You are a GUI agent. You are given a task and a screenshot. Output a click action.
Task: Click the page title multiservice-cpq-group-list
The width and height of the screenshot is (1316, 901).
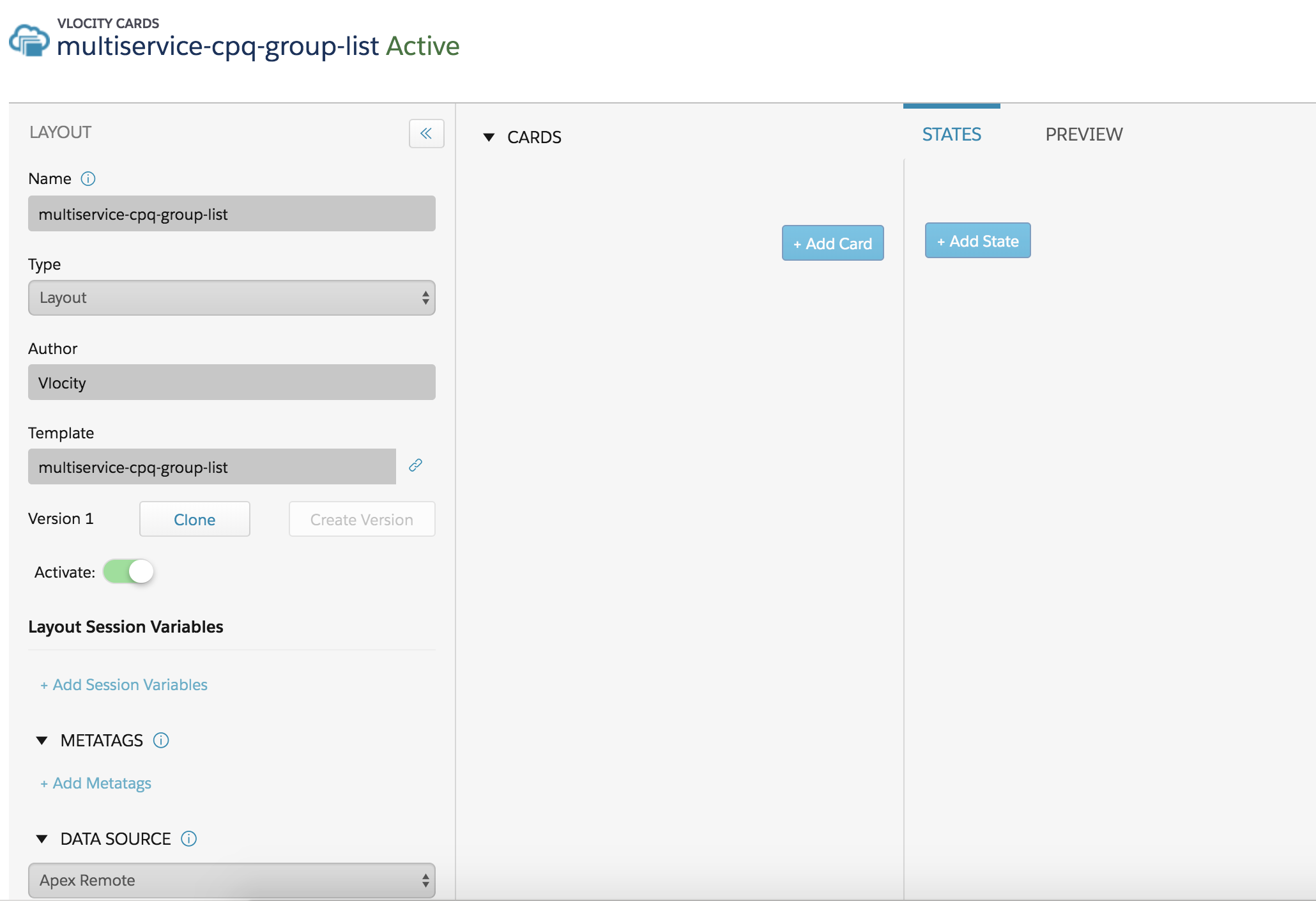pos(218,46)
